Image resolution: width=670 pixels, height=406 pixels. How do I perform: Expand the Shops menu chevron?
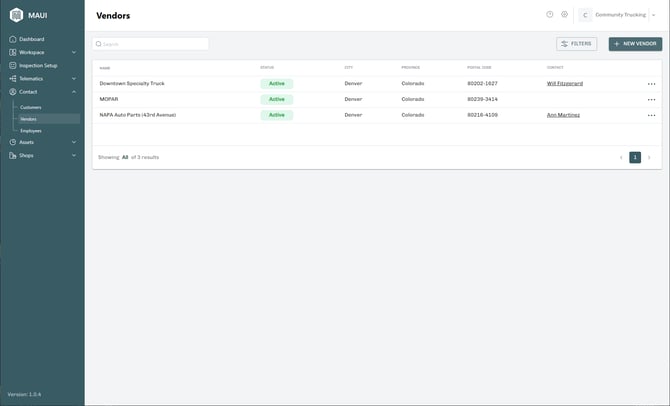pos(74,156)
